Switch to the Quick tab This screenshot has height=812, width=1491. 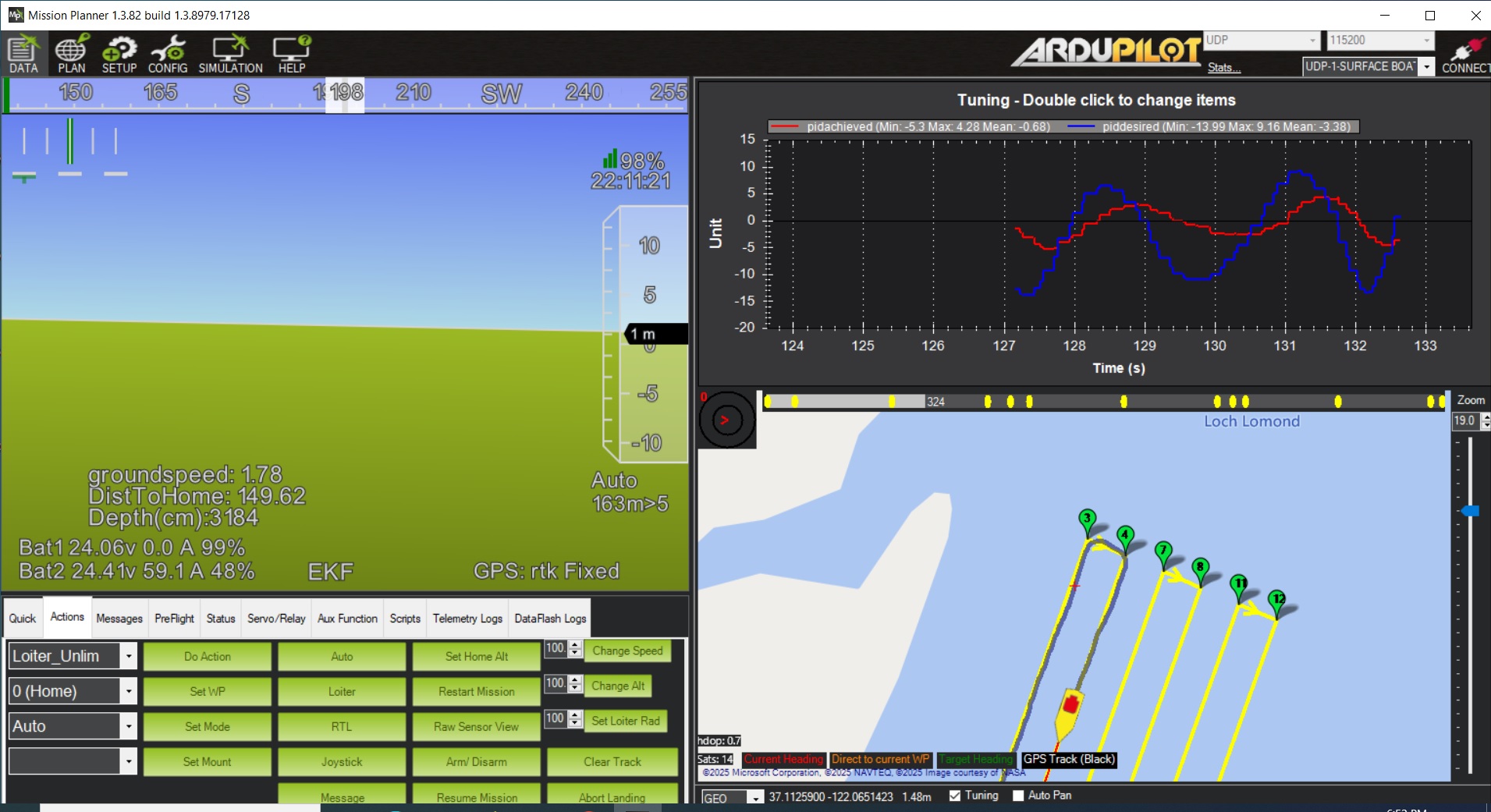23,619
